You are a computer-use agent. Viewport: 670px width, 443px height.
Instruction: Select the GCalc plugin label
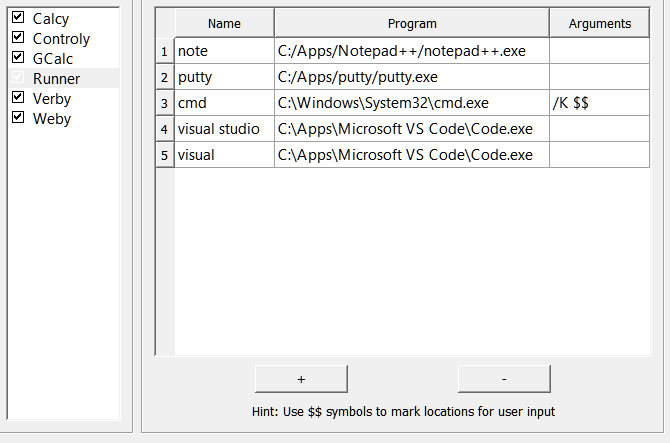53,59
